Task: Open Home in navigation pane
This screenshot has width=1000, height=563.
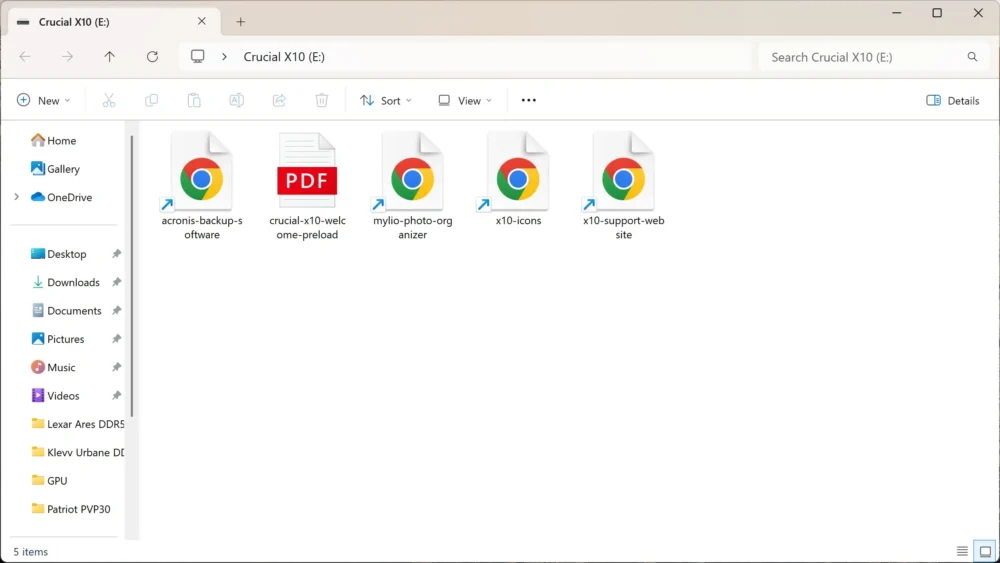Action: 54,140
